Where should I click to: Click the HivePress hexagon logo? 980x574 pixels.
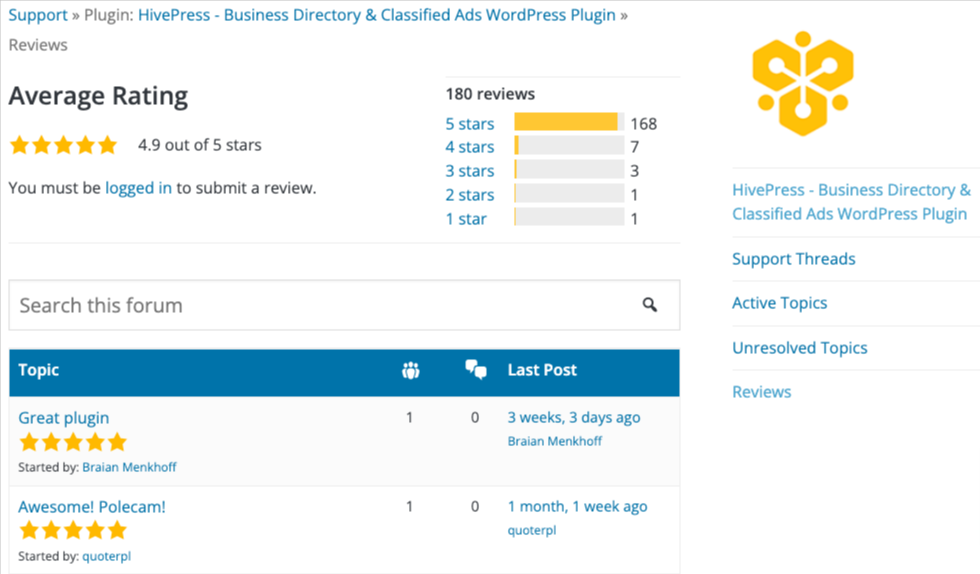tap(803, 84)
